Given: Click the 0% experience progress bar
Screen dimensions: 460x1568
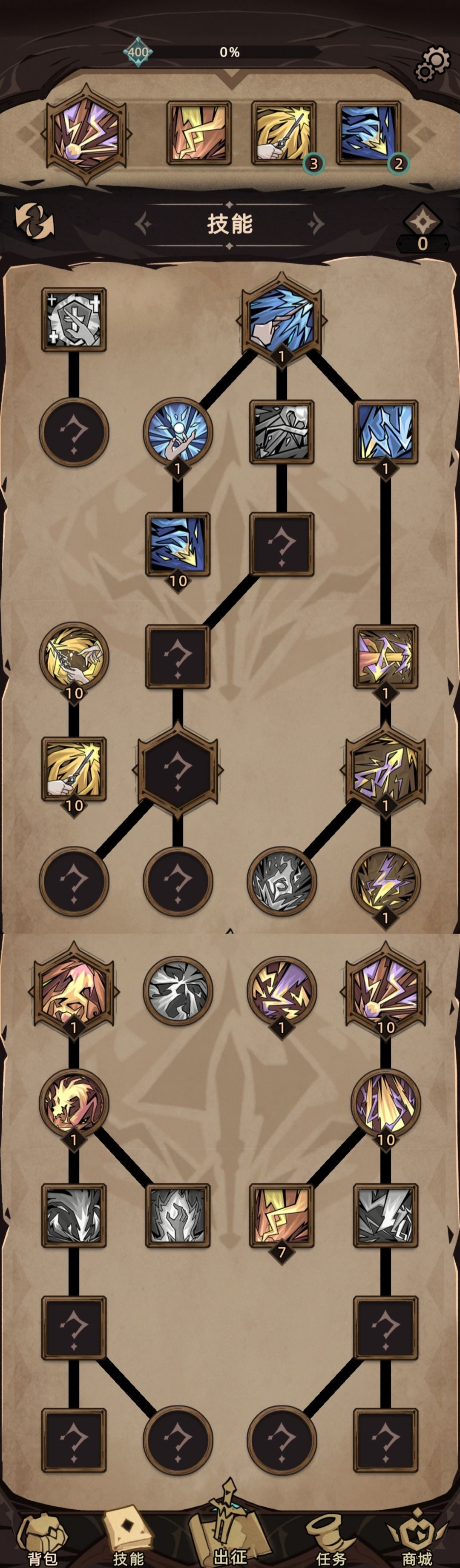Looking at the screenshot, I should point(230,52).
